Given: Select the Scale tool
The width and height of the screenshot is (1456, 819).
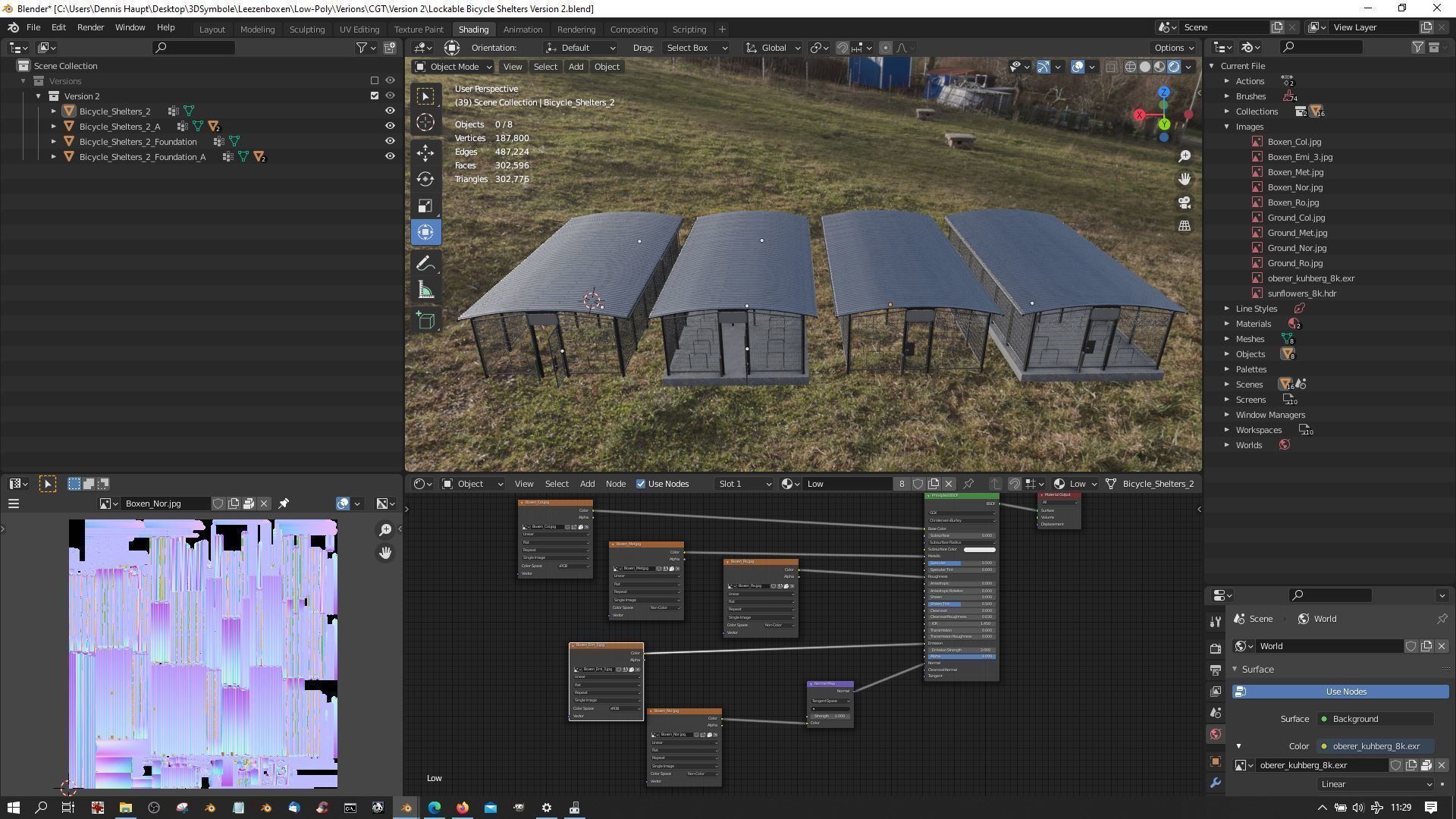Looking at the screenshot, I should (x=425, y=206).
